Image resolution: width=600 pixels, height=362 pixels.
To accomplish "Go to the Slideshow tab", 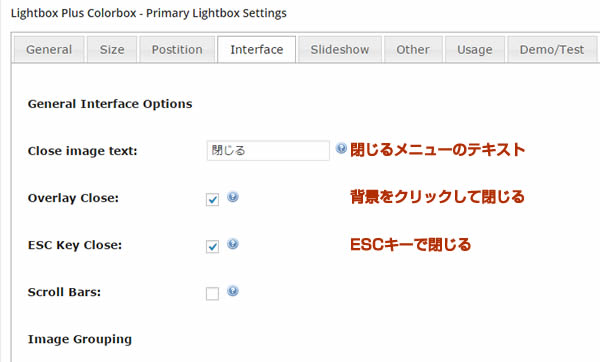I will 340,49.
